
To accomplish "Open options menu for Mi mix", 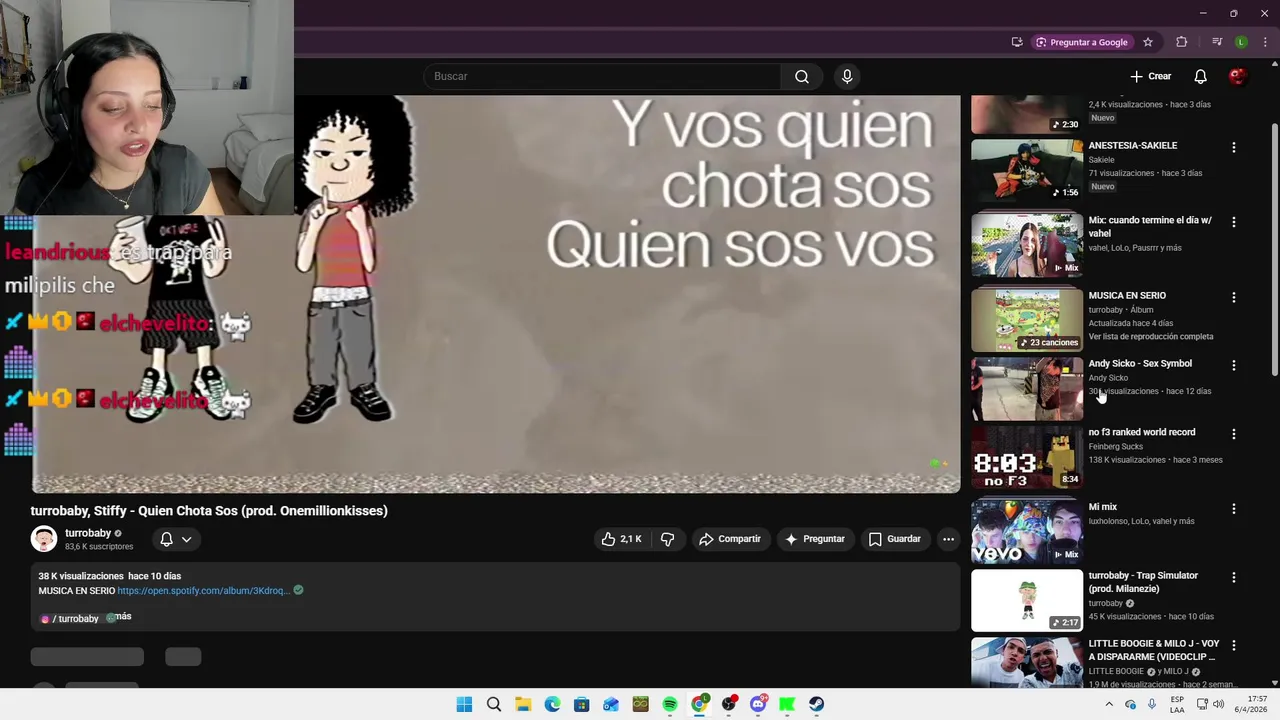I will 1233,509.
